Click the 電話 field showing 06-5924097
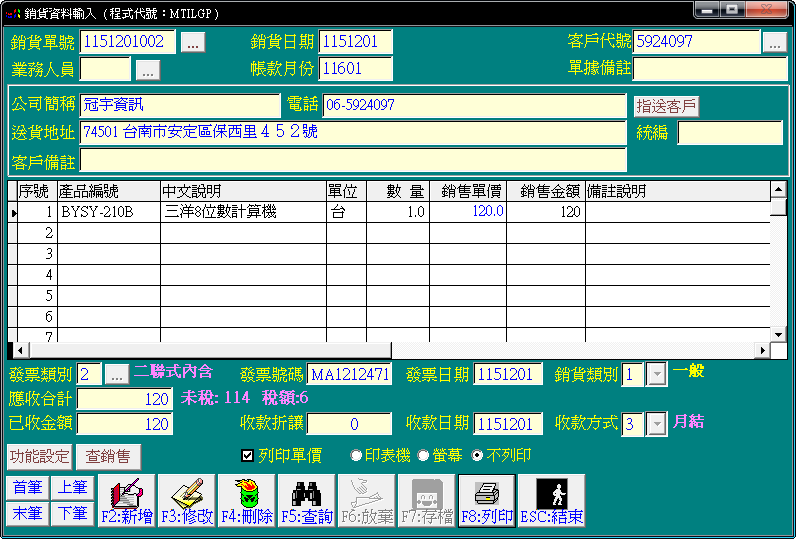 point(475,106)
